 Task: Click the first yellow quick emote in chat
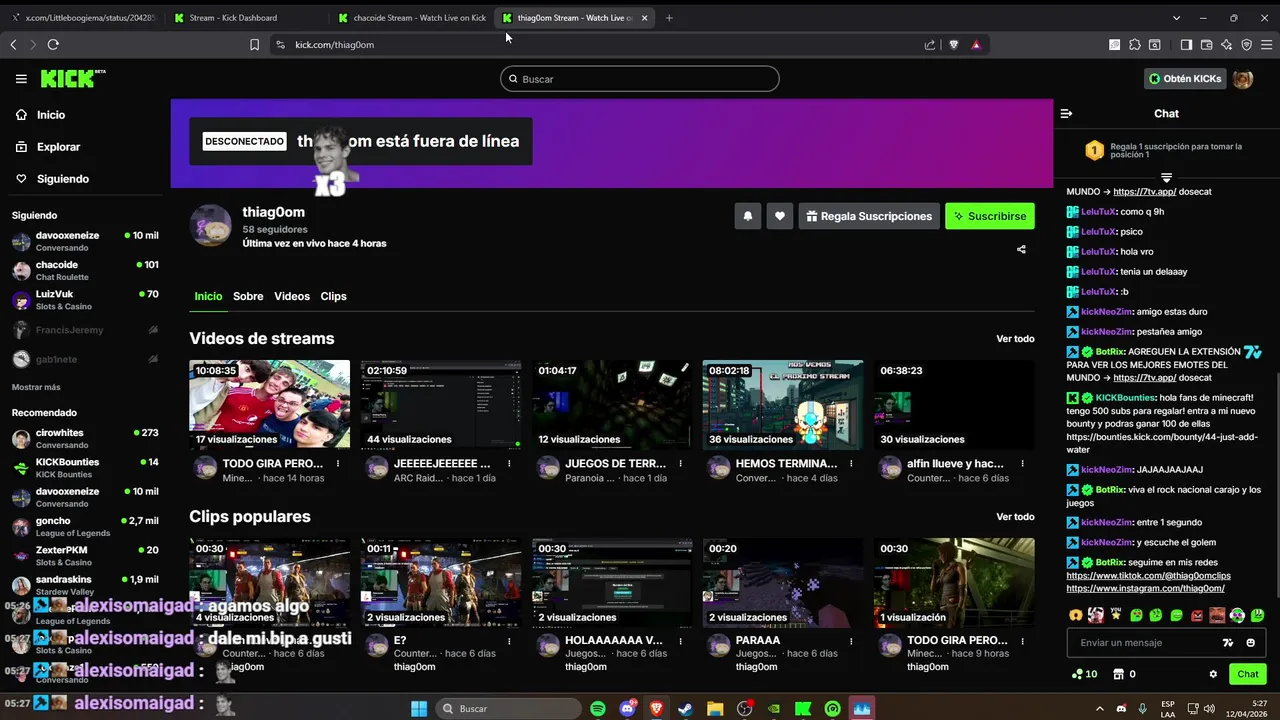coord(1075,615)
